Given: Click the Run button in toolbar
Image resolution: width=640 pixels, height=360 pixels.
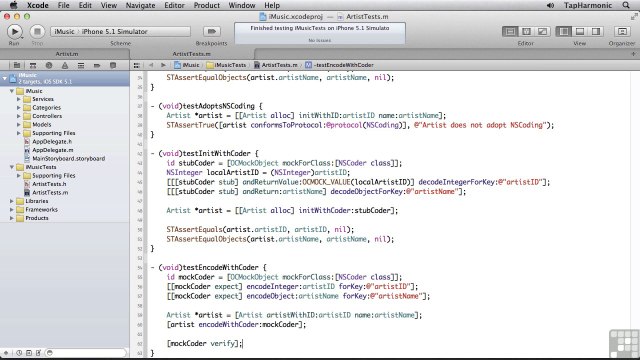Looking at the screenshot, I should [15, 31].
